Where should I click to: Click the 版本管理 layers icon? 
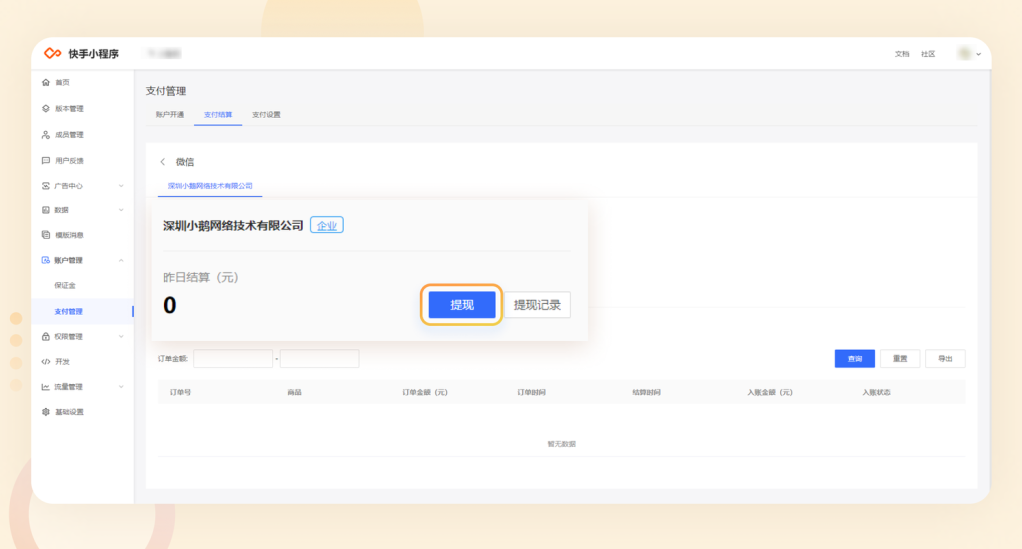pyautogui.click(x=46, y=109)
